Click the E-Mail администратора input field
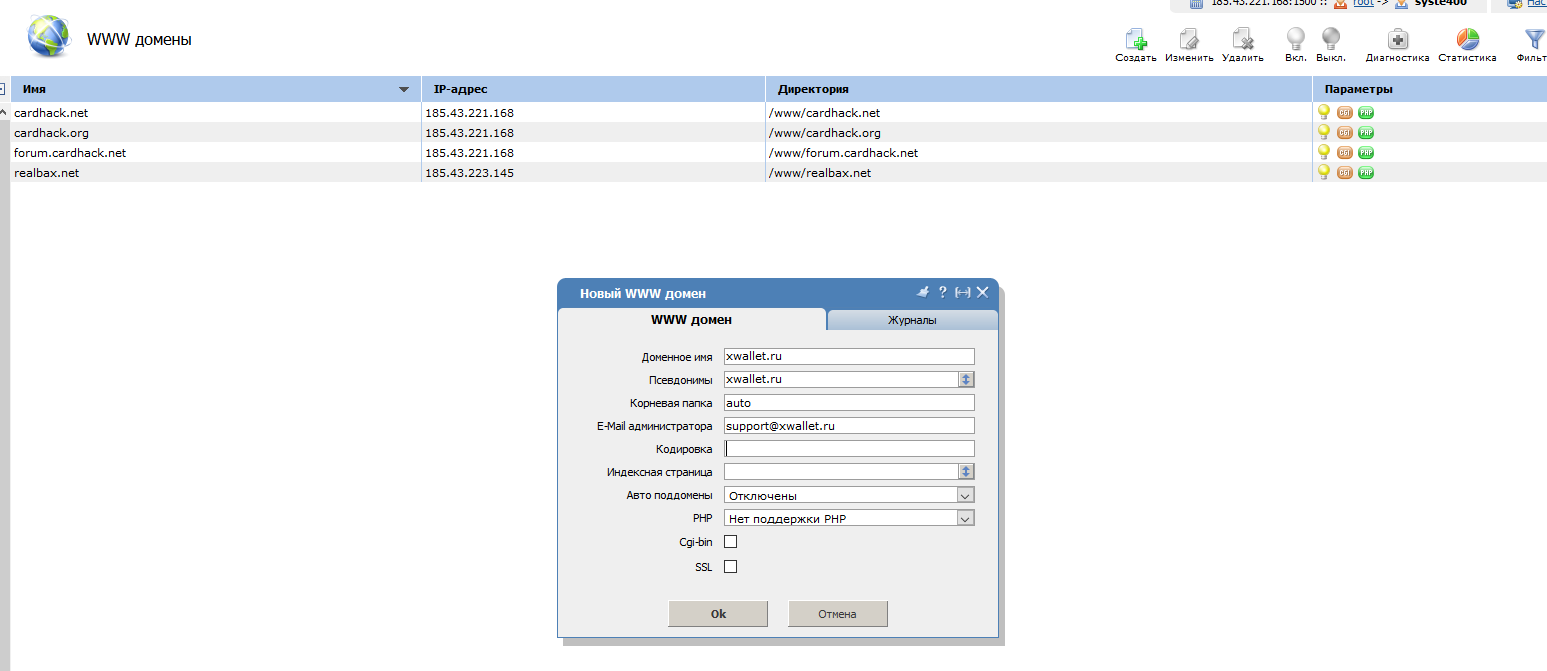1547x671 pixels. point(849,426)
